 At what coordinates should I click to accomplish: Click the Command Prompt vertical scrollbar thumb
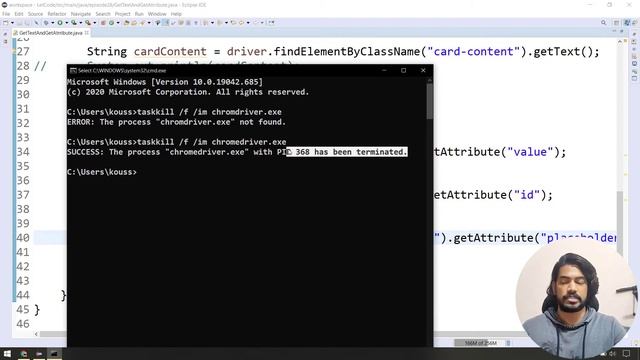(429, 101)
